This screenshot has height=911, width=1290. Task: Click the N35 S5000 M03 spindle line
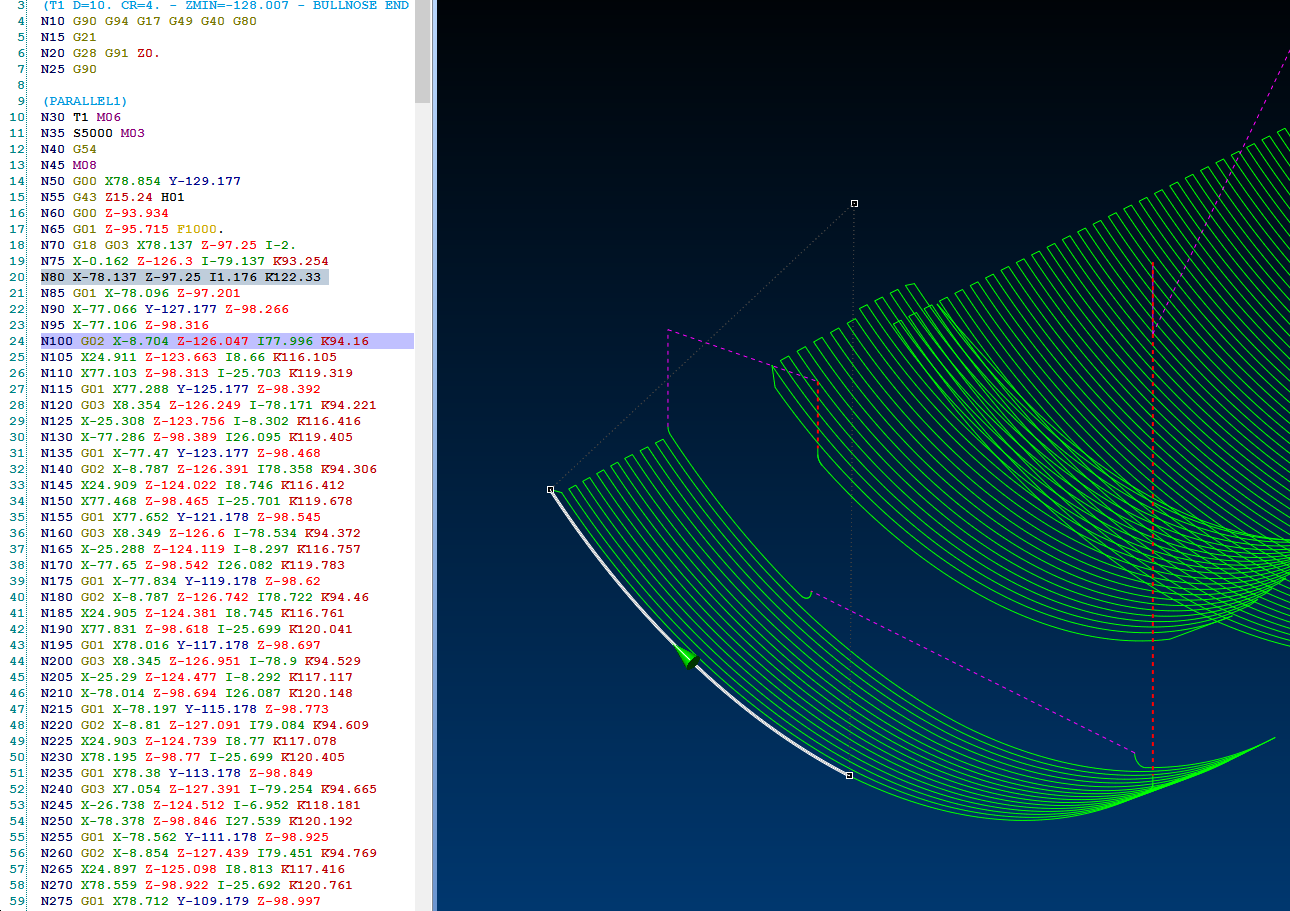pyautogui.click(x=105, y=133)
